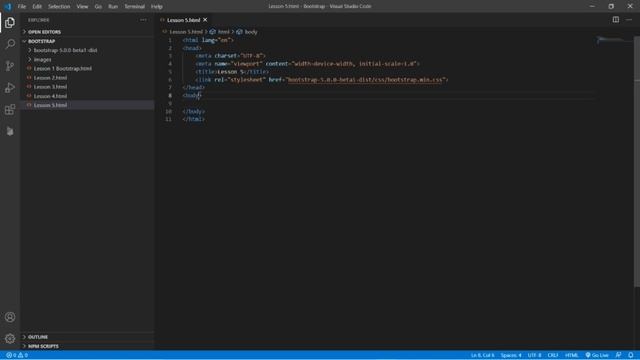This screenshot has width=640, height=360.
Task: Click the VS Code logo in title bar
Action: [x=8, y=6]
